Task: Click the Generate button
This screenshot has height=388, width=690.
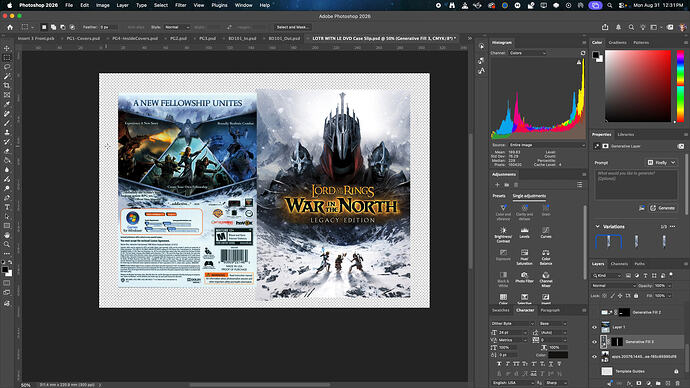Action: [x=663, y=208]
